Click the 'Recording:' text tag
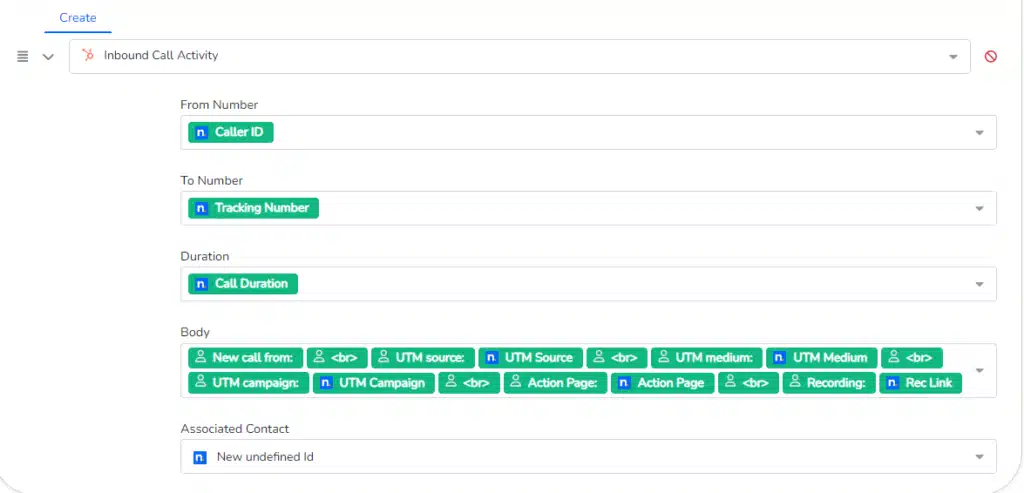This screenshot has height=493, width=1024. pyautogui.click(x=829, y=383)
